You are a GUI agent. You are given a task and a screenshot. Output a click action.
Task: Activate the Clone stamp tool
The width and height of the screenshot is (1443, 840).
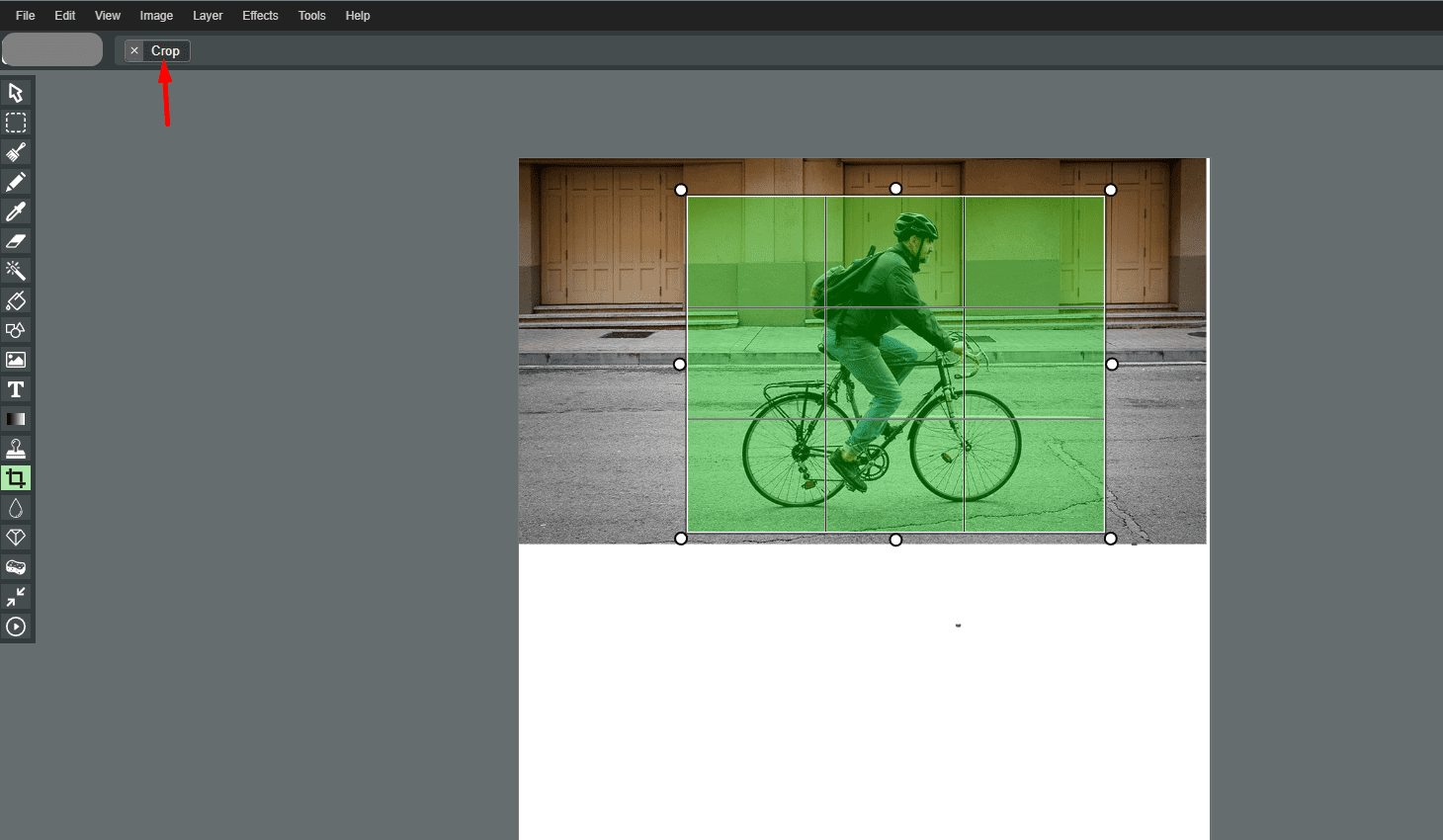[x=16, y=449]
